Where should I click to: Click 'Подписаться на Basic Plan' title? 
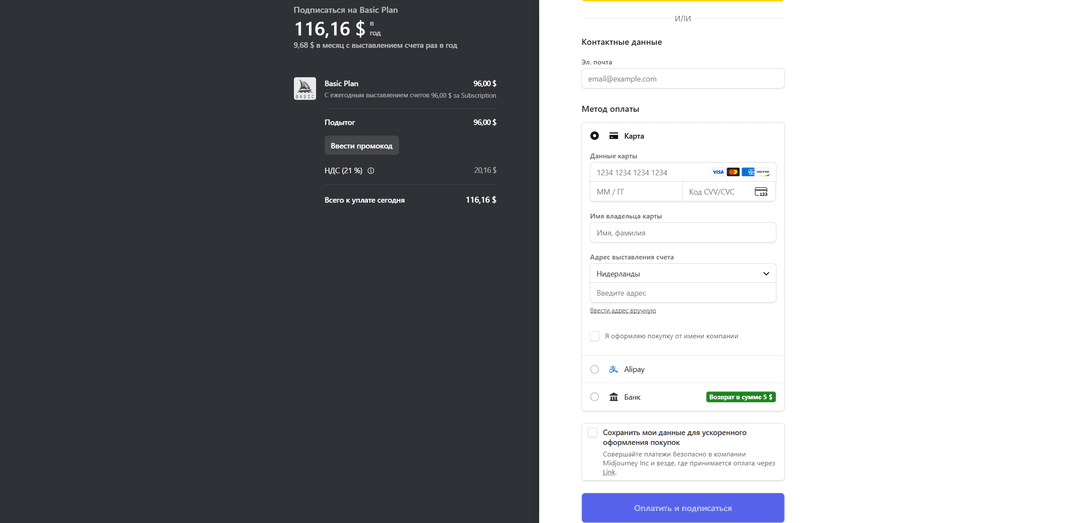click(346, 10)
